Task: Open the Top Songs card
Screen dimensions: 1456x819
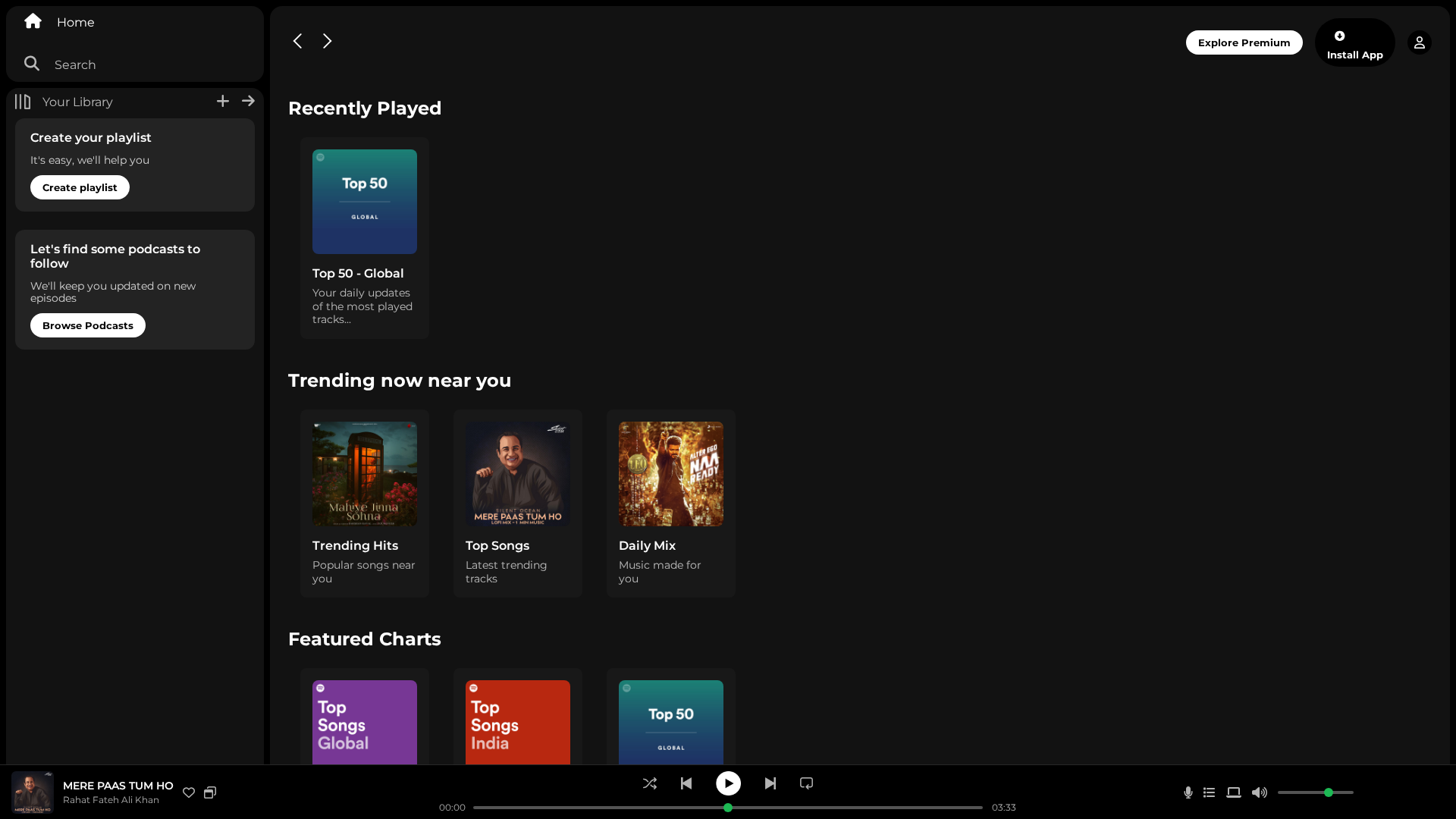Action: pyautogui.click(x=518, y=504)
